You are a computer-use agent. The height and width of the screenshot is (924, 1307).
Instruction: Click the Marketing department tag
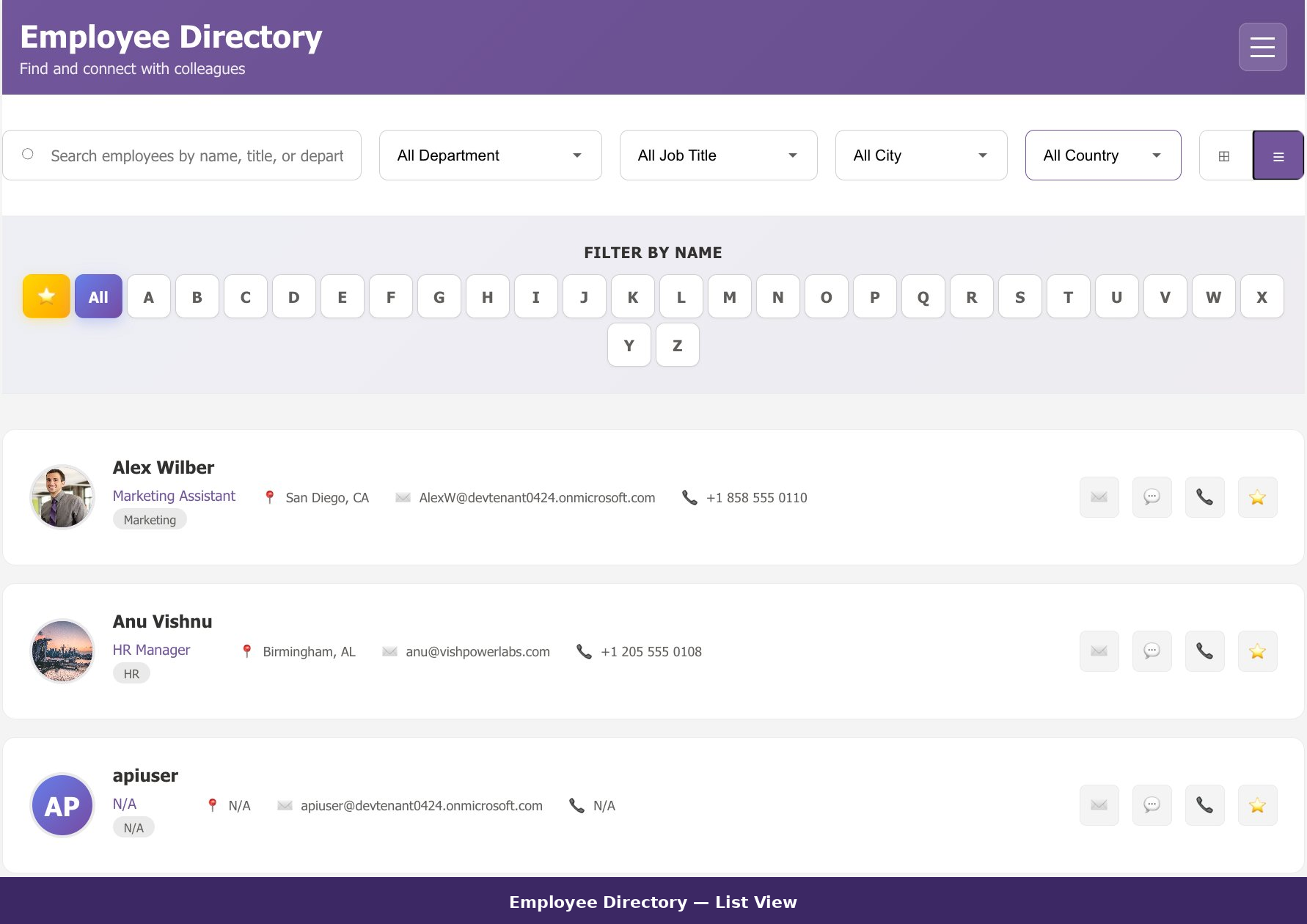point(150,520)
